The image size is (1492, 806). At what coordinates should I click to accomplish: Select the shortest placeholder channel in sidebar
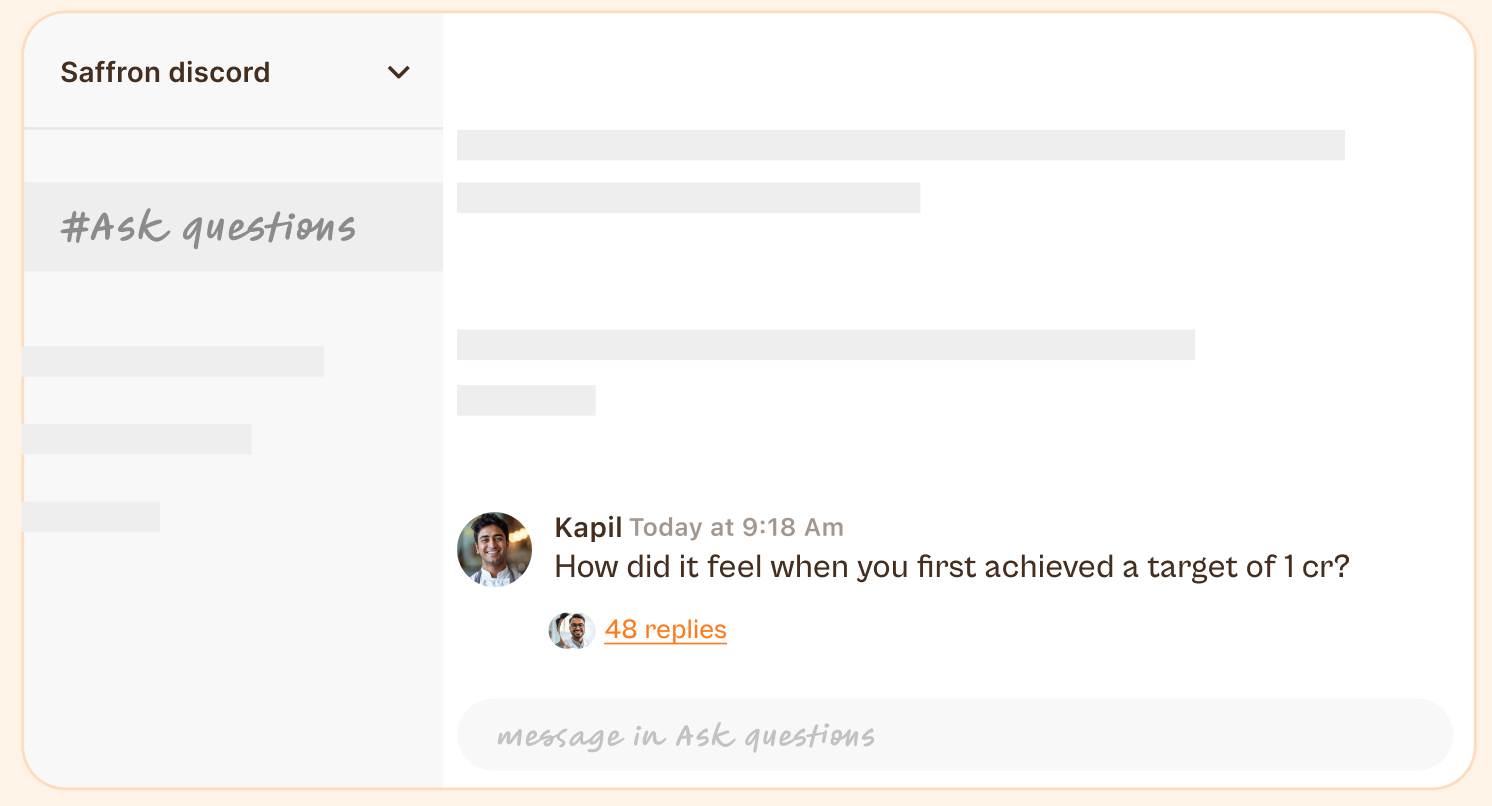[92, 517]
